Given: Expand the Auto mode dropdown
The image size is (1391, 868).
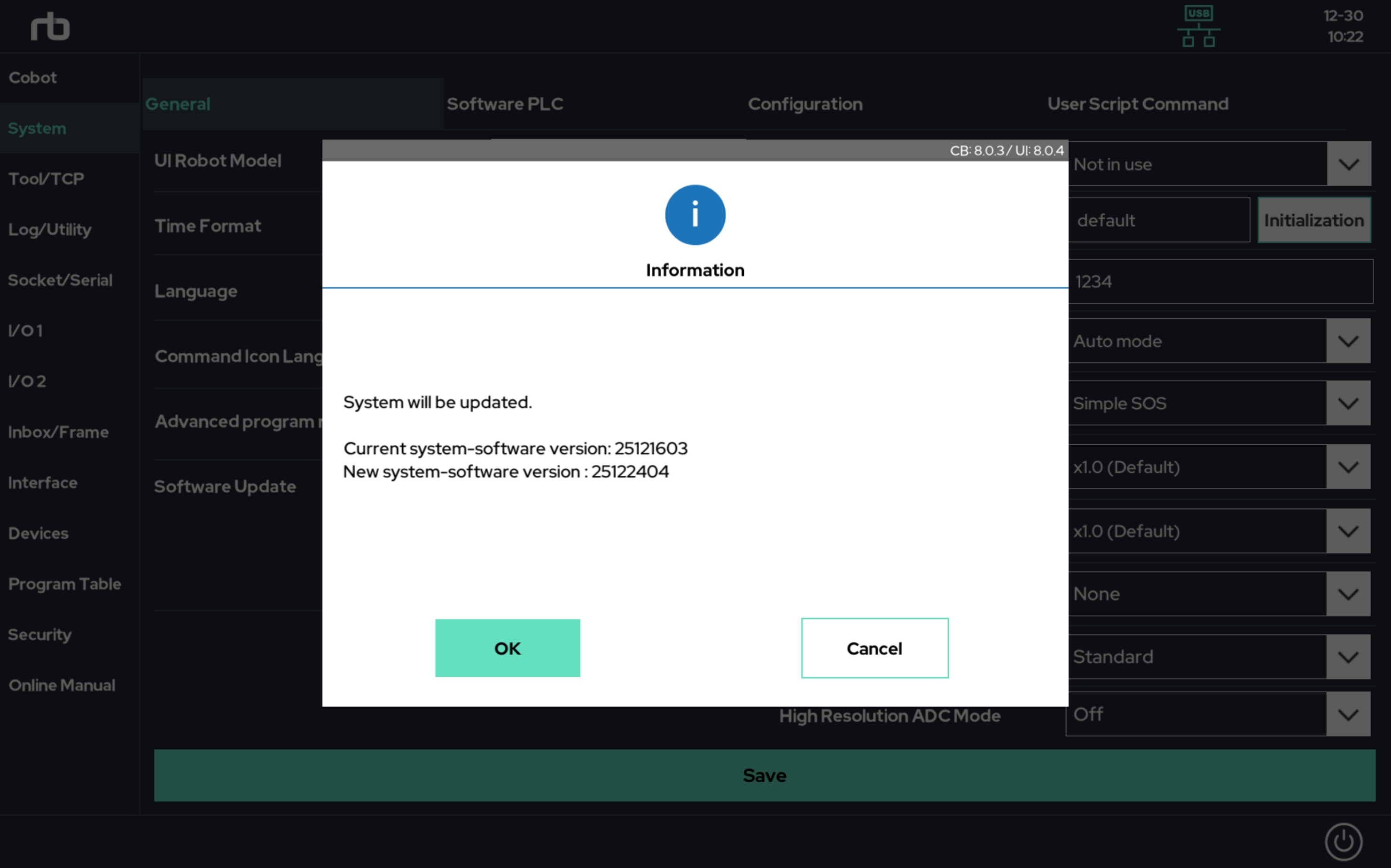Looking at the screenshot, I should click(x=1347, y=341).
